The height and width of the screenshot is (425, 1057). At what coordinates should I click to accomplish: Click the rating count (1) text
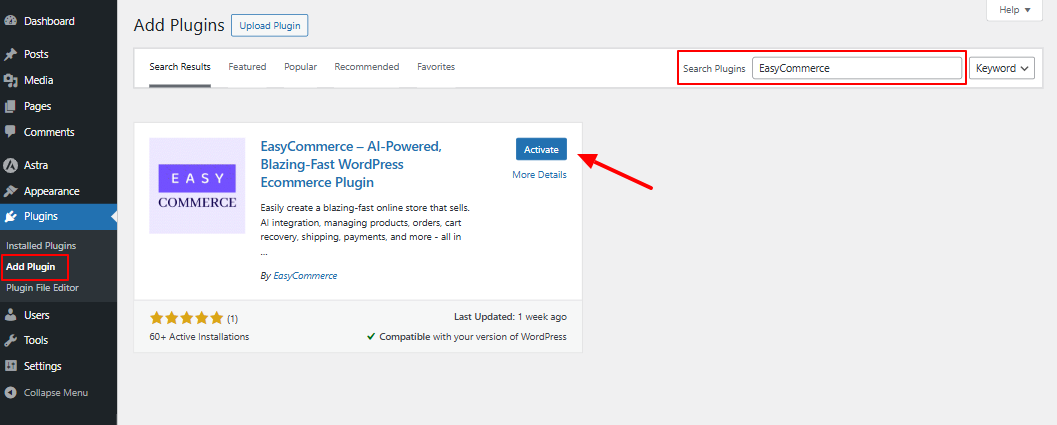click(233, 318)
